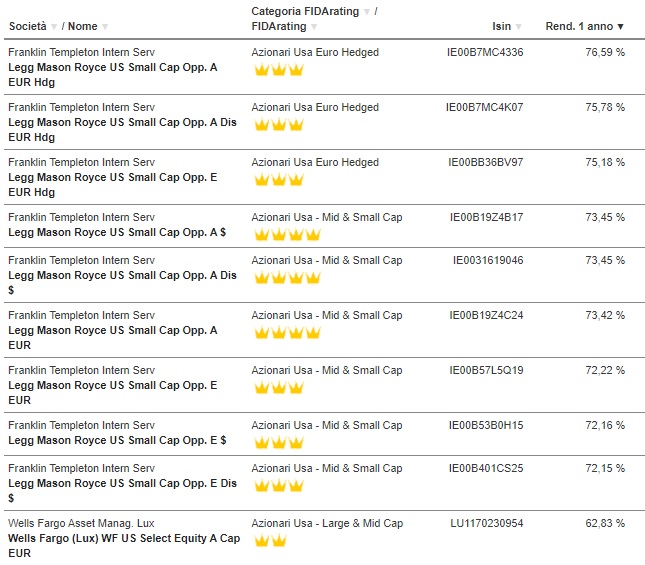Click crown rating for ISIN IE0031619046
This screenshot has width=645, height=565.
pos(288,278)
